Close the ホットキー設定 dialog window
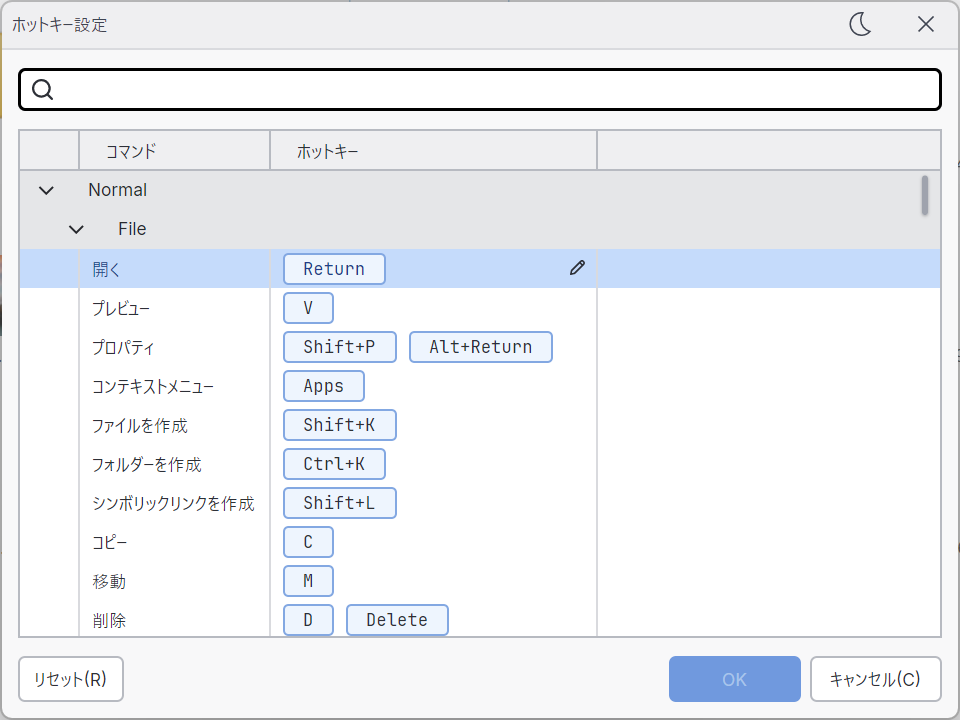This screenshot has width=960, height=720. 925,25
